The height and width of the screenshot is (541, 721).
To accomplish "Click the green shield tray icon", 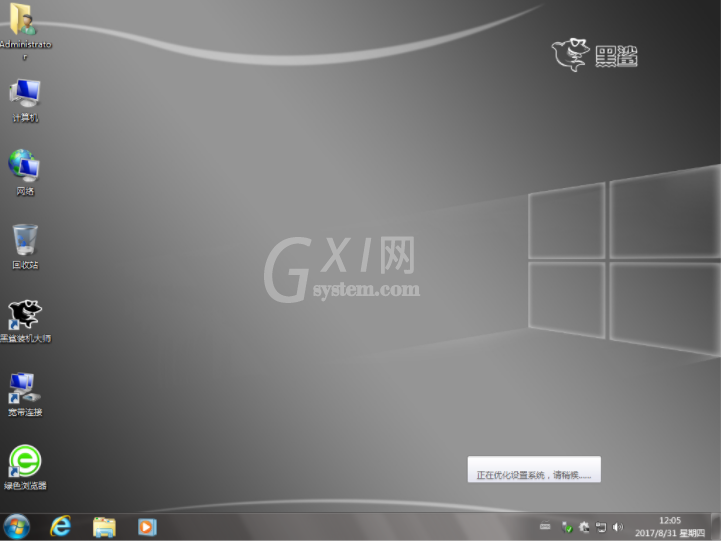I will 567,527.
